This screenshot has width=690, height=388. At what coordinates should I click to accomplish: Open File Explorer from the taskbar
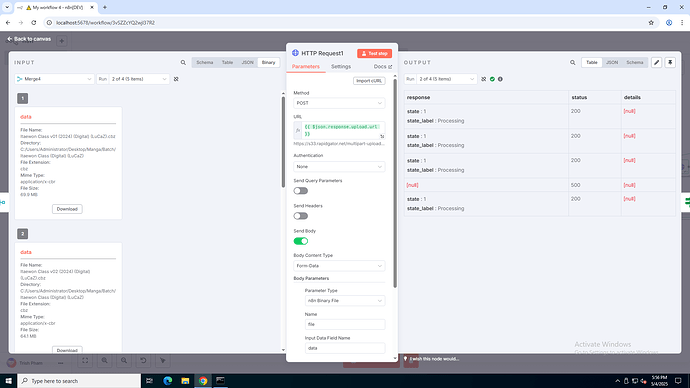(185, 381)
